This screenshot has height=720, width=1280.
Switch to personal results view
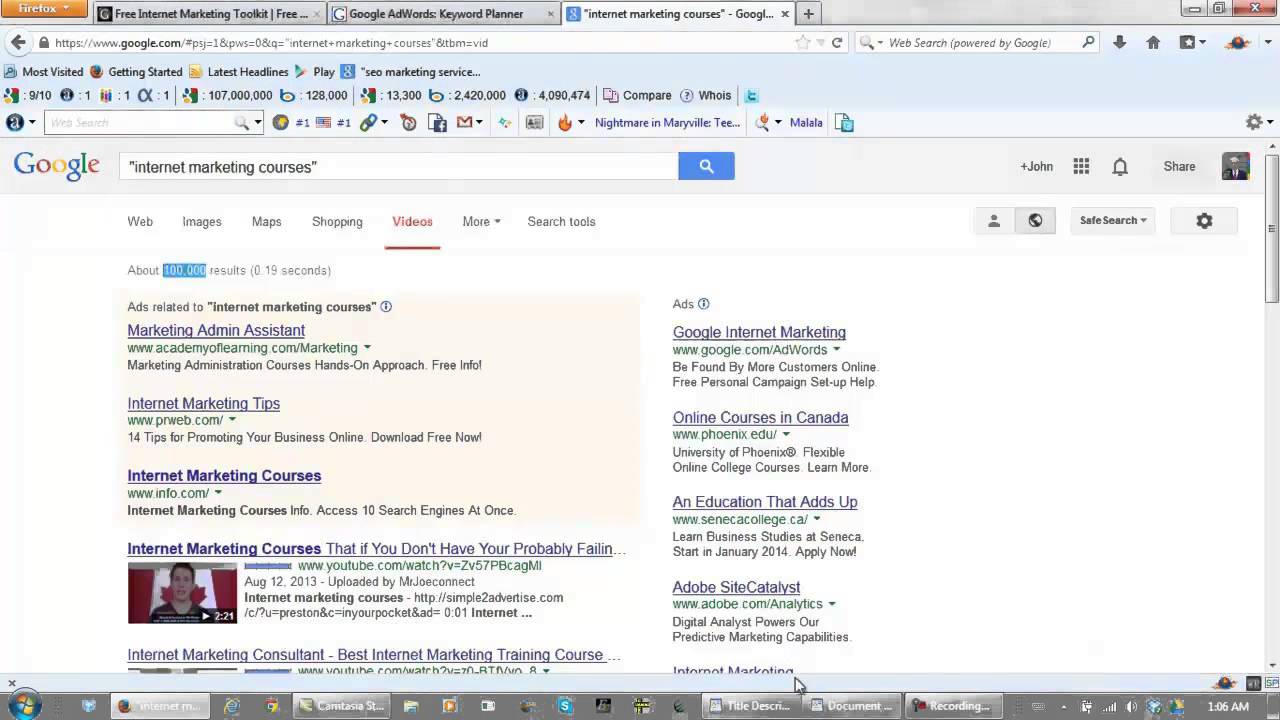tap(994, 221)
